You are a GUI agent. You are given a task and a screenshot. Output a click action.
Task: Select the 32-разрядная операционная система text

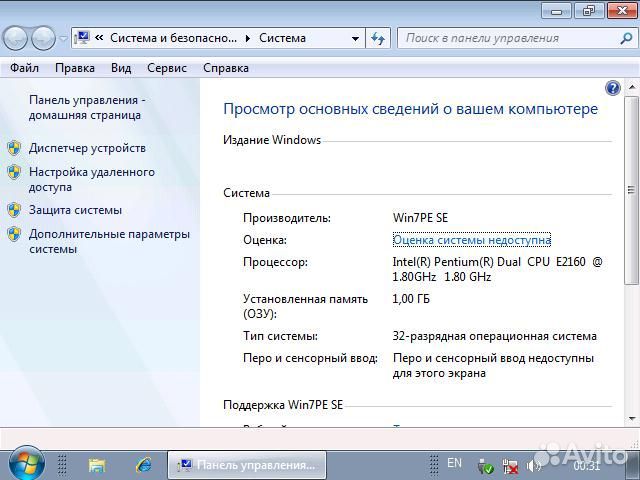pyautogui.click(x=494, y=336)
